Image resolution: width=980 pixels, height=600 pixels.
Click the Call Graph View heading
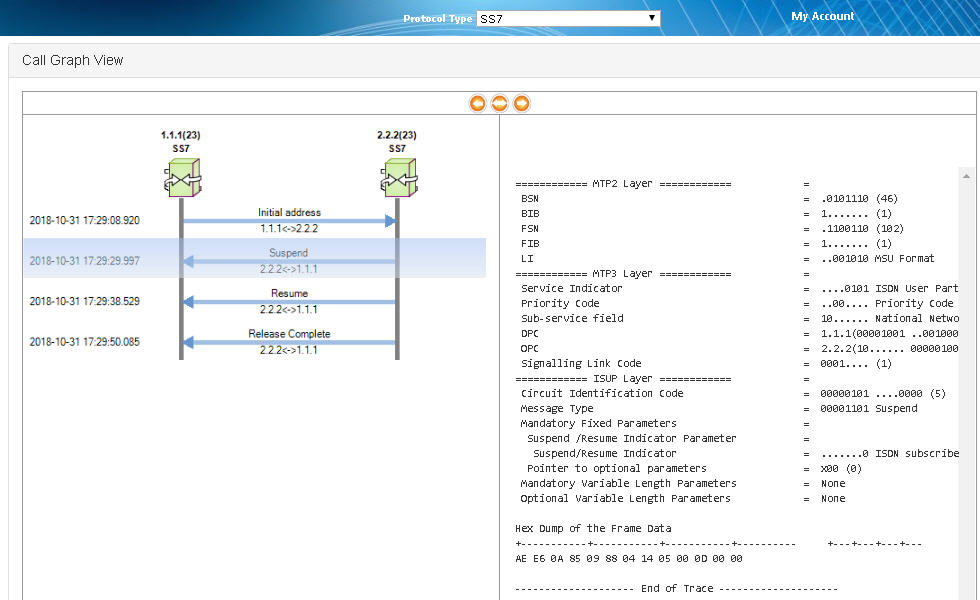coord(72,60)
